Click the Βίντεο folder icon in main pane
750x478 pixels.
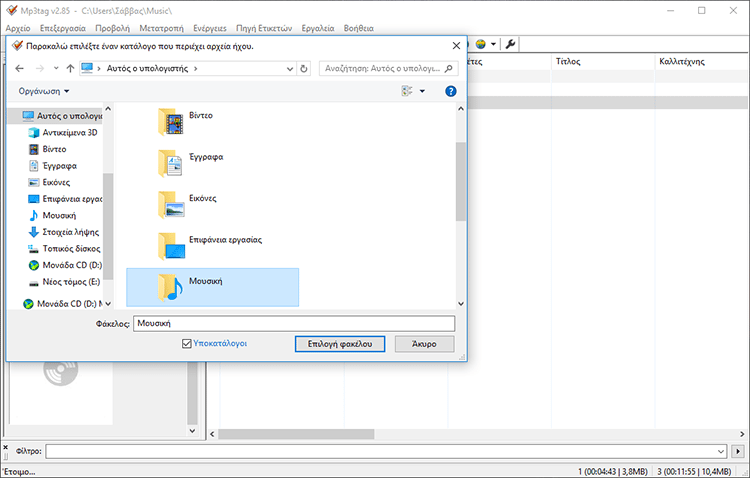pyautogui.click(x=171, y=122)
